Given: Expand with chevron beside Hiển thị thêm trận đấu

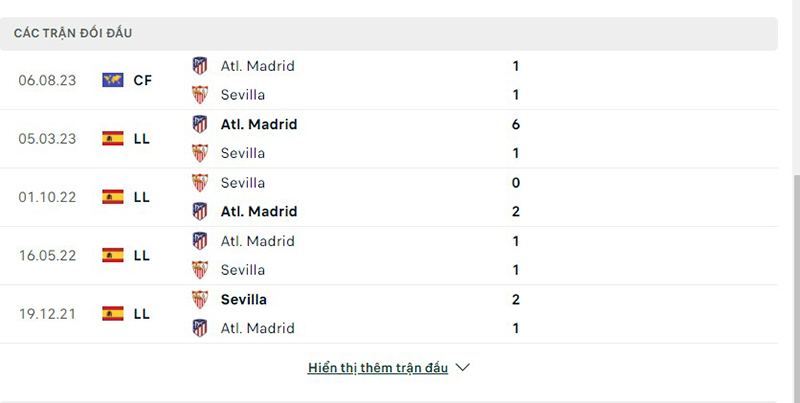Looking at the screenshot, I should tap(462, 367).
